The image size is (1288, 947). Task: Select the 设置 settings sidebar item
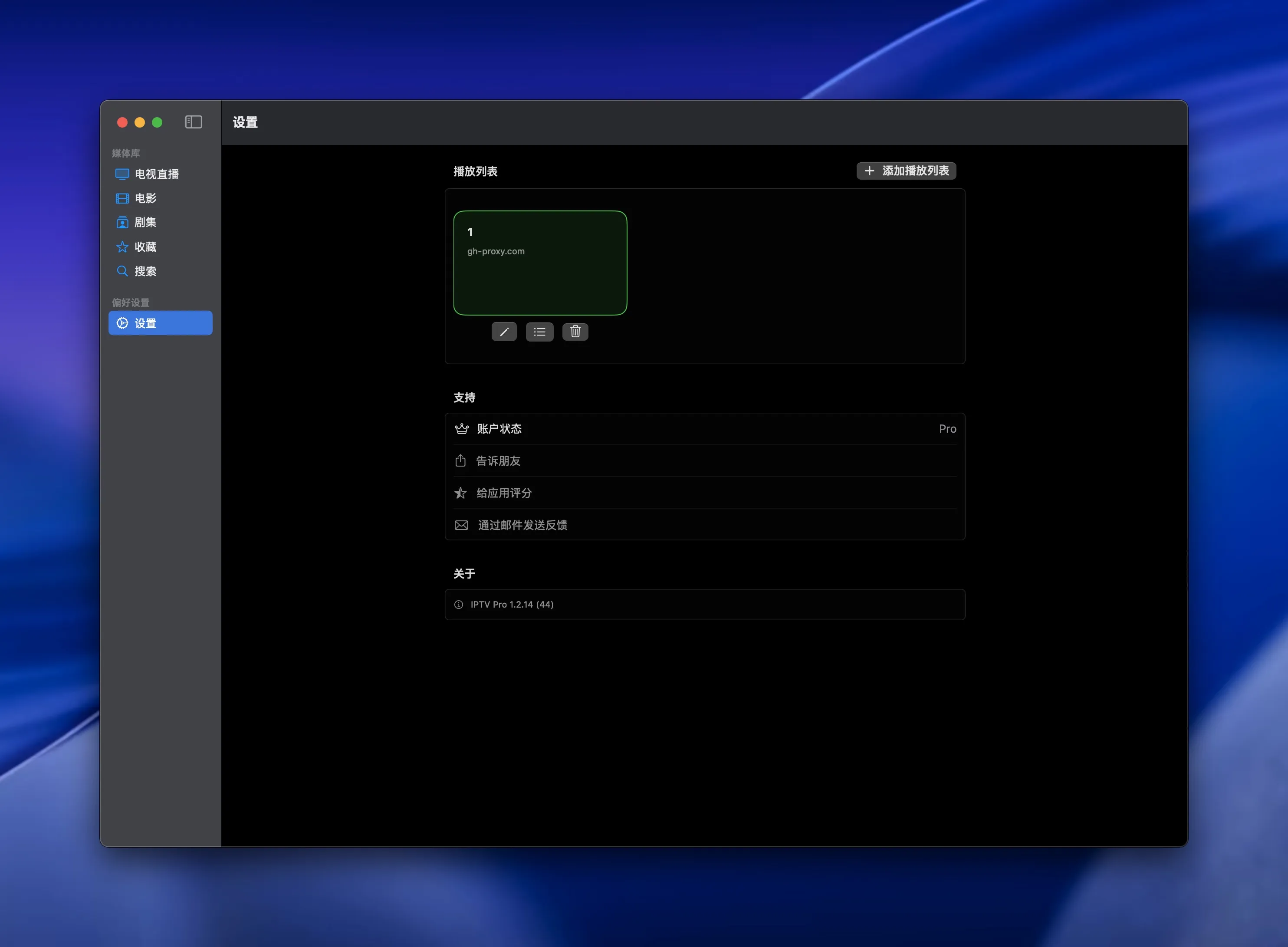[161, 323]
